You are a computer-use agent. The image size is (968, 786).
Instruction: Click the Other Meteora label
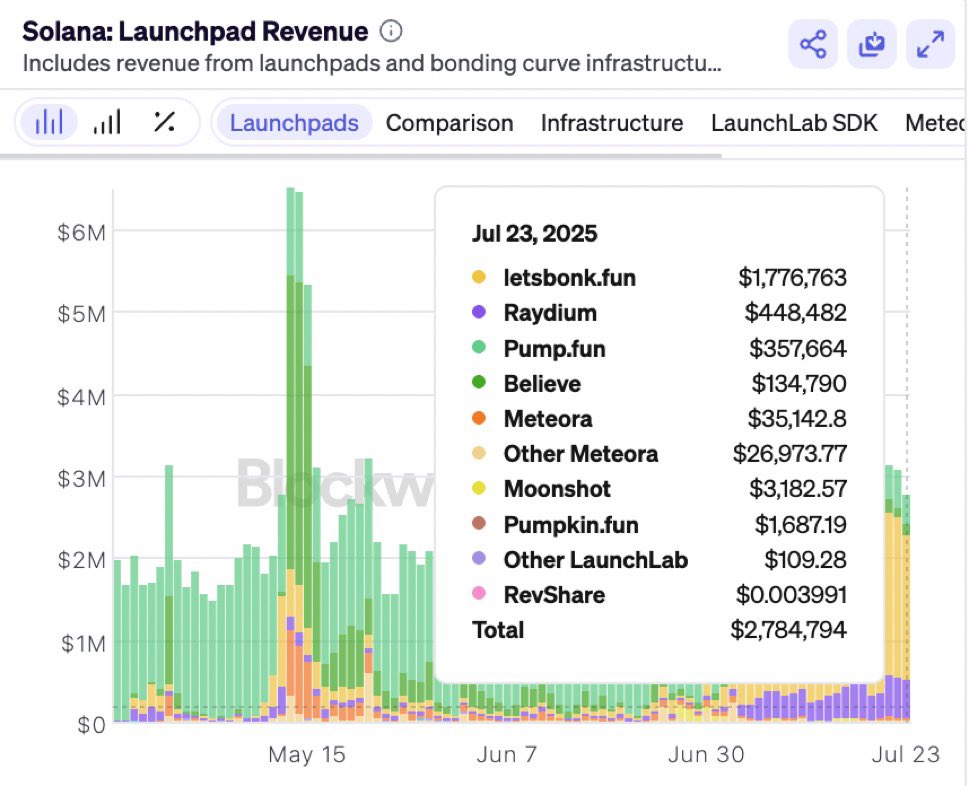[x=580, y=454]
